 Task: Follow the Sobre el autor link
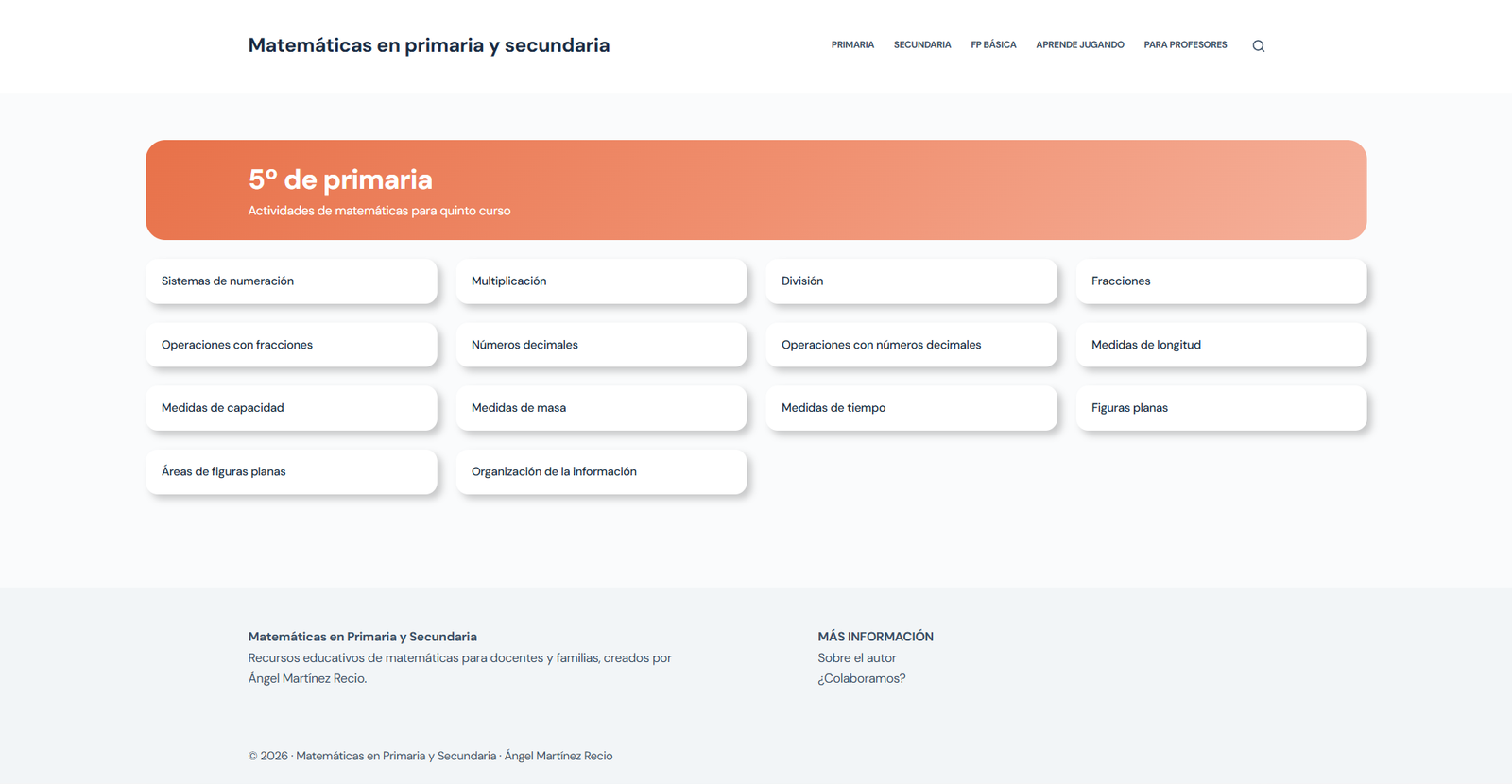click(x=857, y=658)
